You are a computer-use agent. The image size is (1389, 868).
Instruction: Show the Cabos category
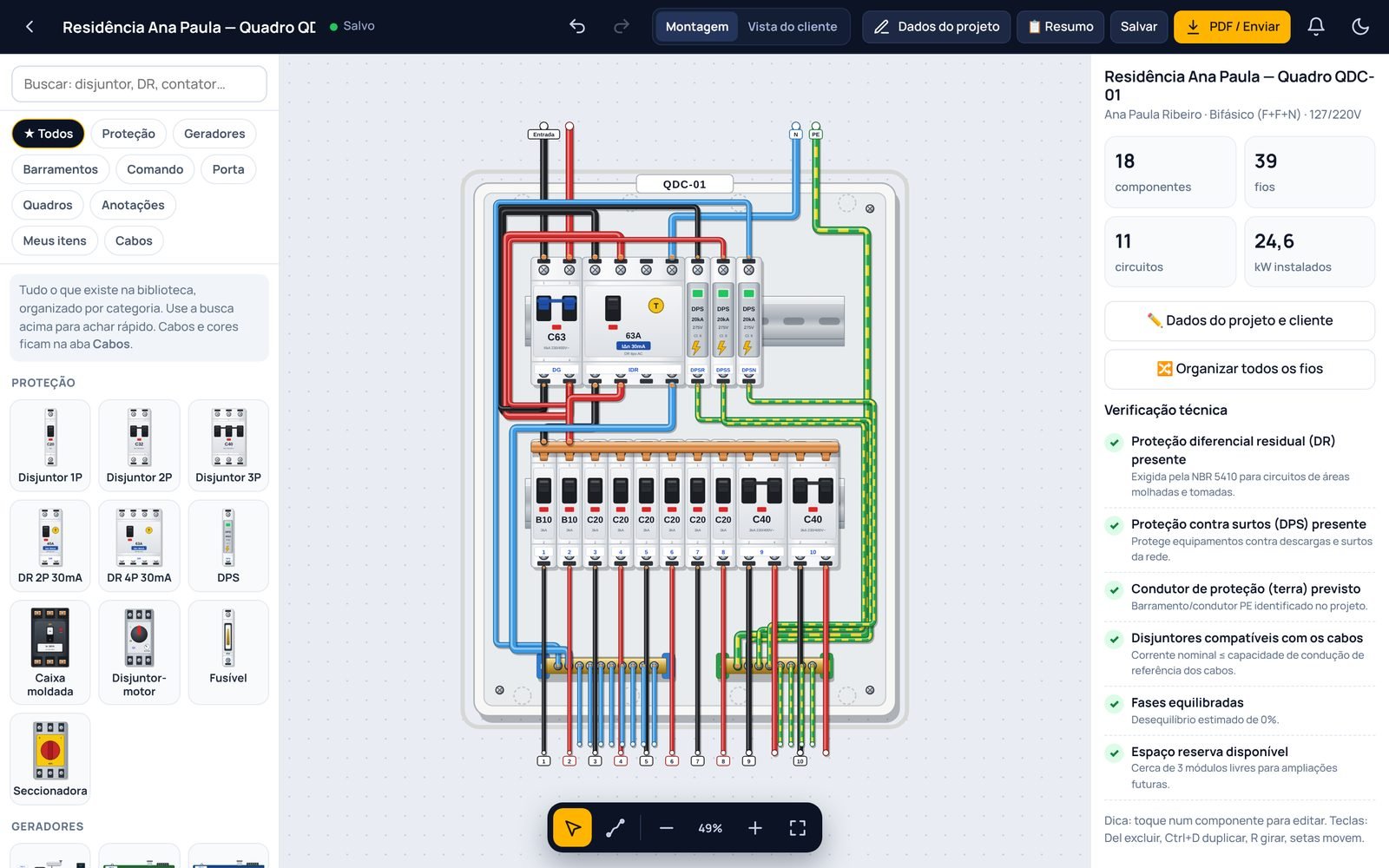point(134,240)
